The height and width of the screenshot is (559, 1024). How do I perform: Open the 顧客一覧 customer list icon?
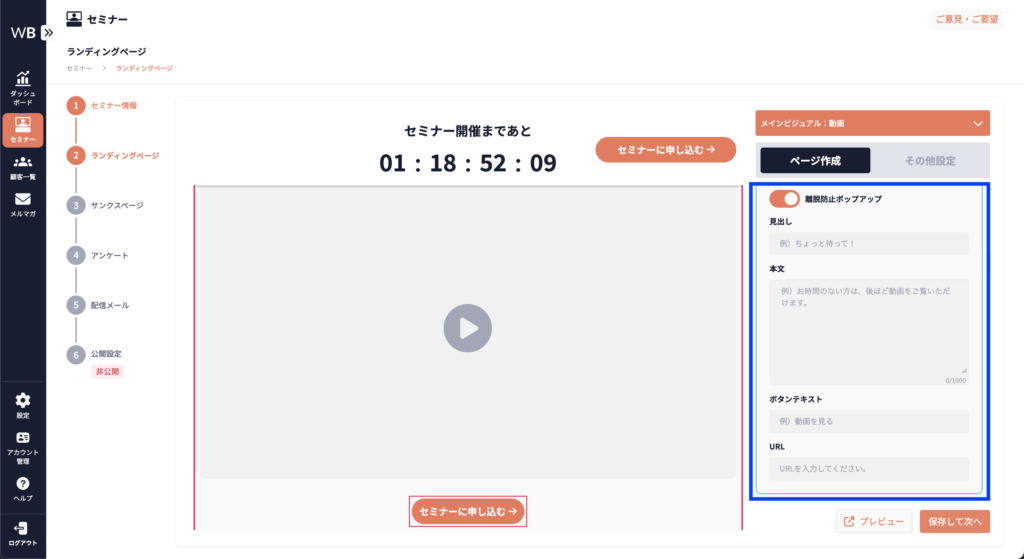(22, 162)
